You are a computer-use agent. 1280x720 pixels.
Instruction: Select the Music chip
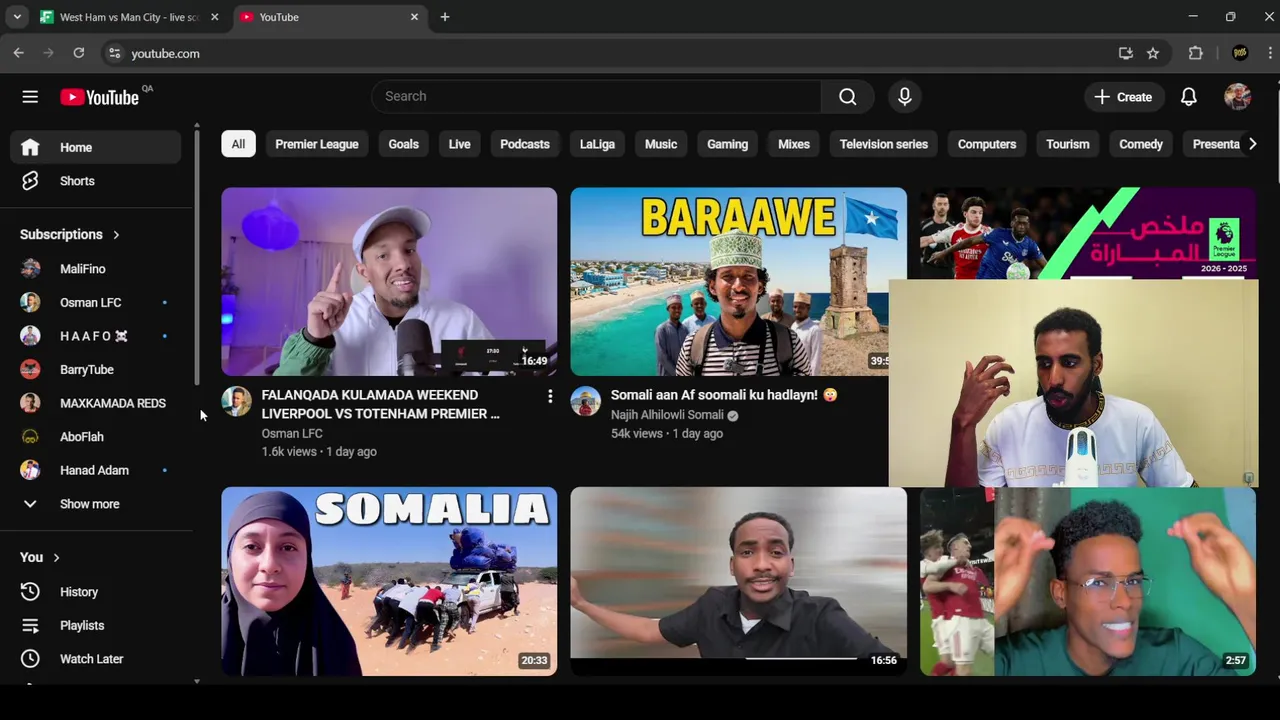pyautogui.click(x=661, y=144)
